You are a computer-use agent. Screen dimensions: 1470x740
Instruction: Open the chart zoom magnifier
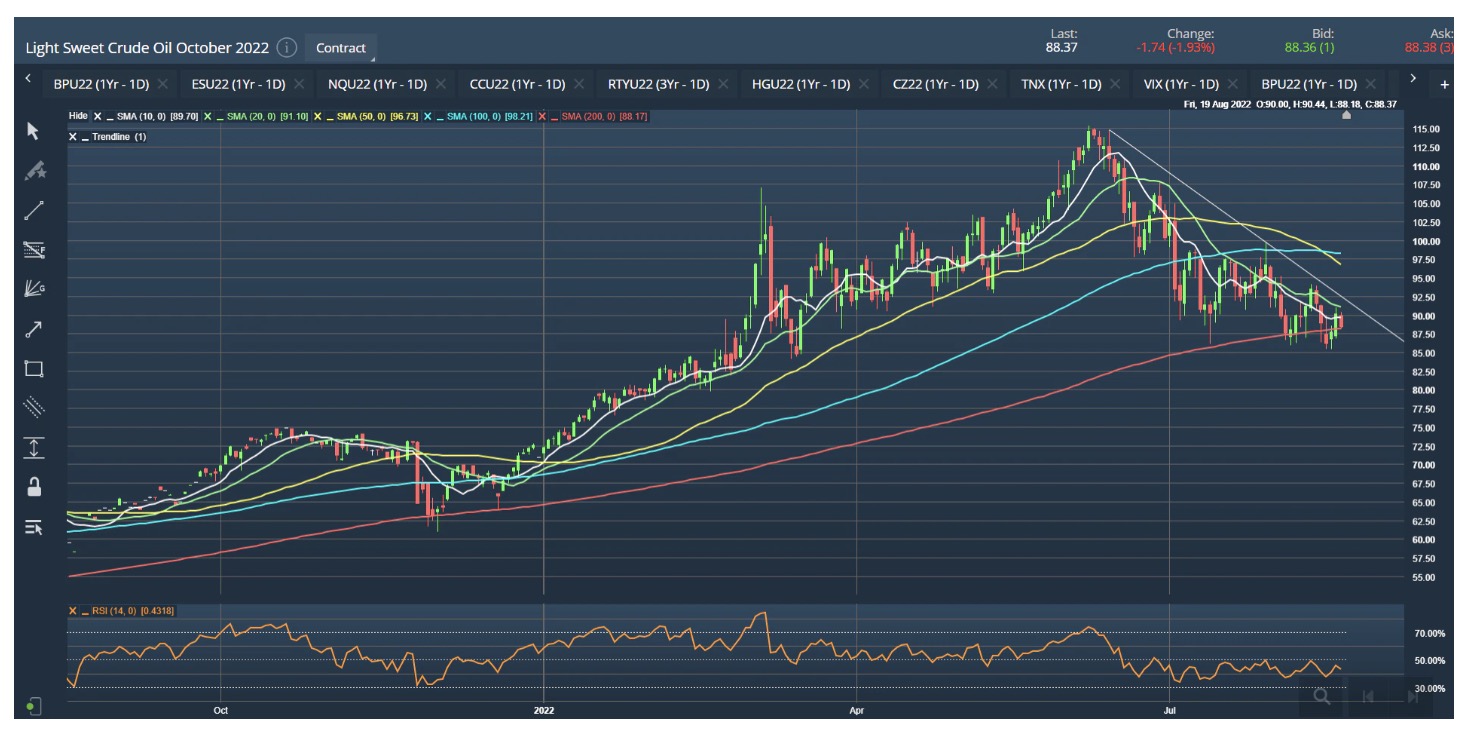click(1321, 696)
